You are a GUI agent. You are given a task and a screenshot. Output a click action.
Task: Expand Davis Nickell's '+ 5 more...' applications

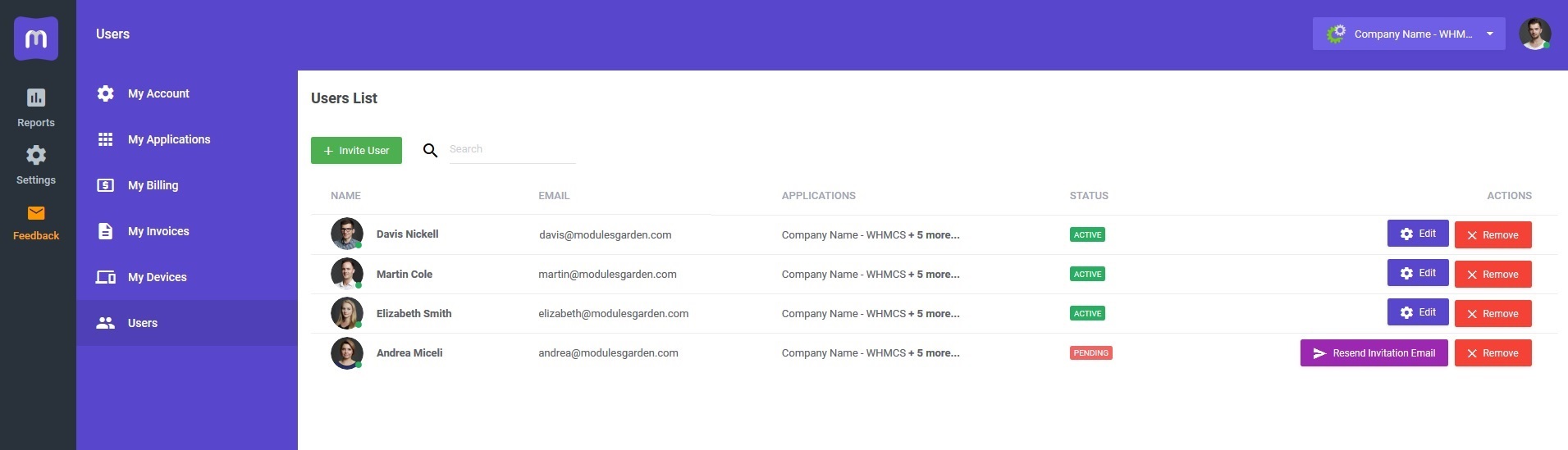[934, 235]
